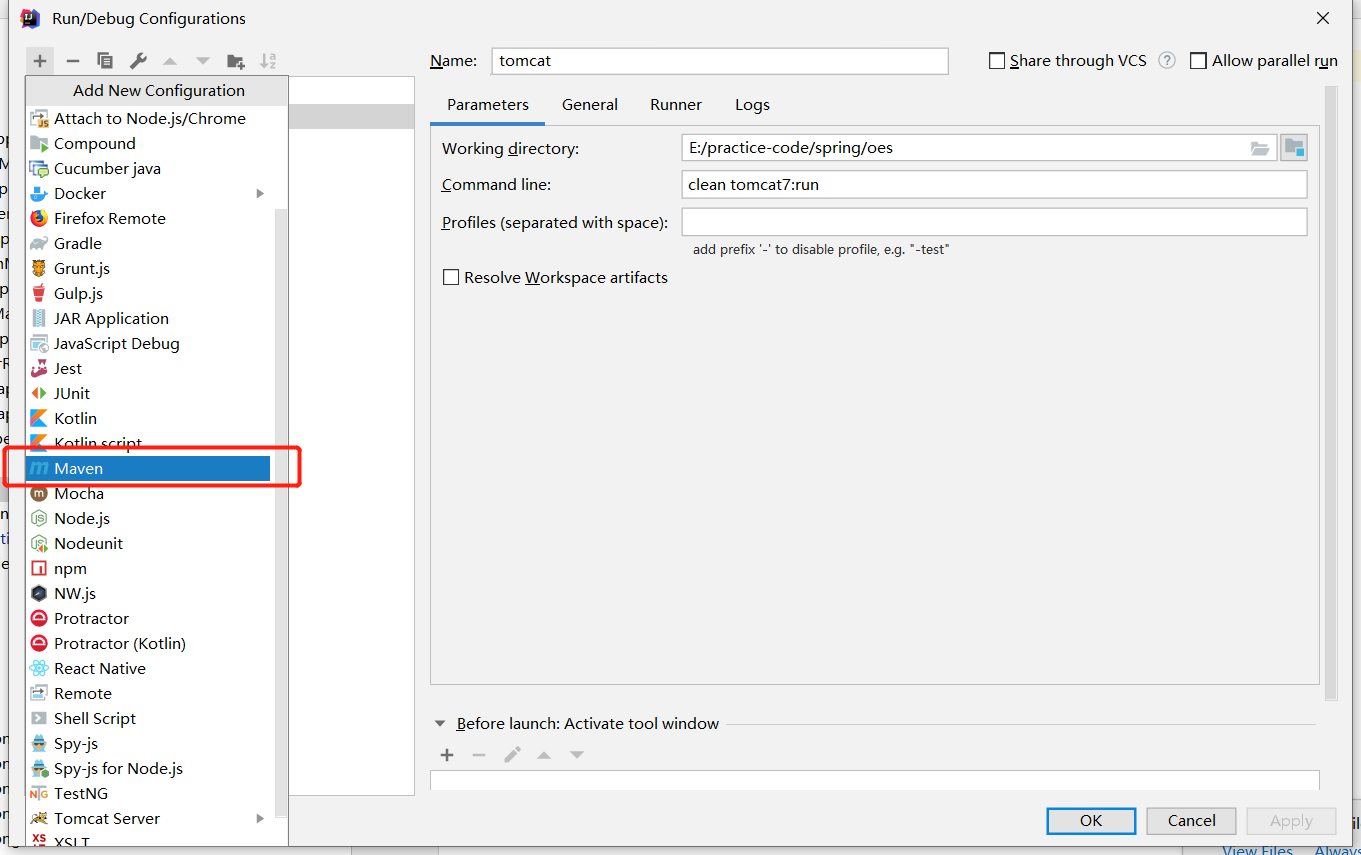Viewport: 1361px width, 855px height.
Task: Enable the Share through VCS checkbox
Action: 997,61
